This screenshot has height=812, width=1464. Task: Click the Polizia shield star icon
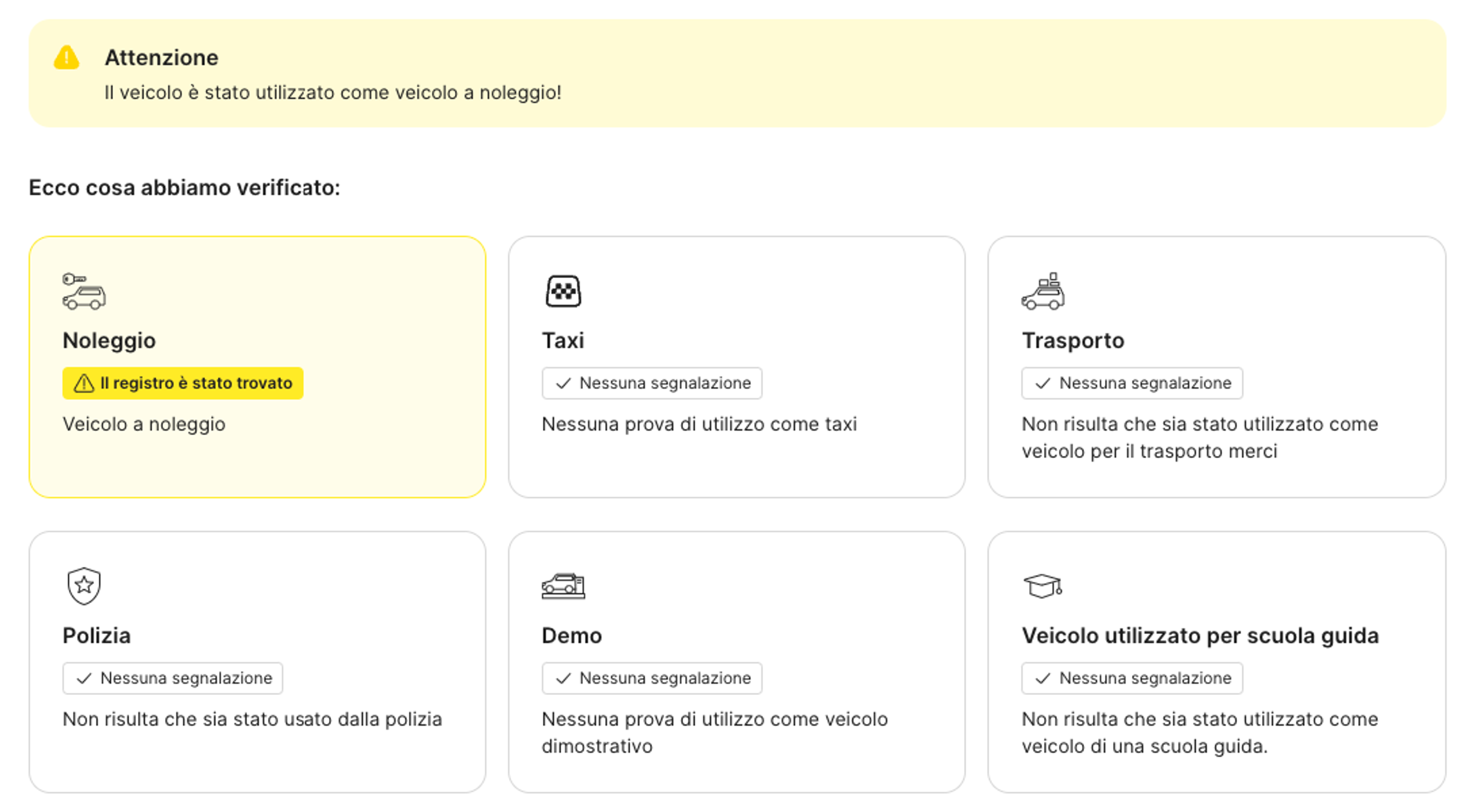(83, 586)
